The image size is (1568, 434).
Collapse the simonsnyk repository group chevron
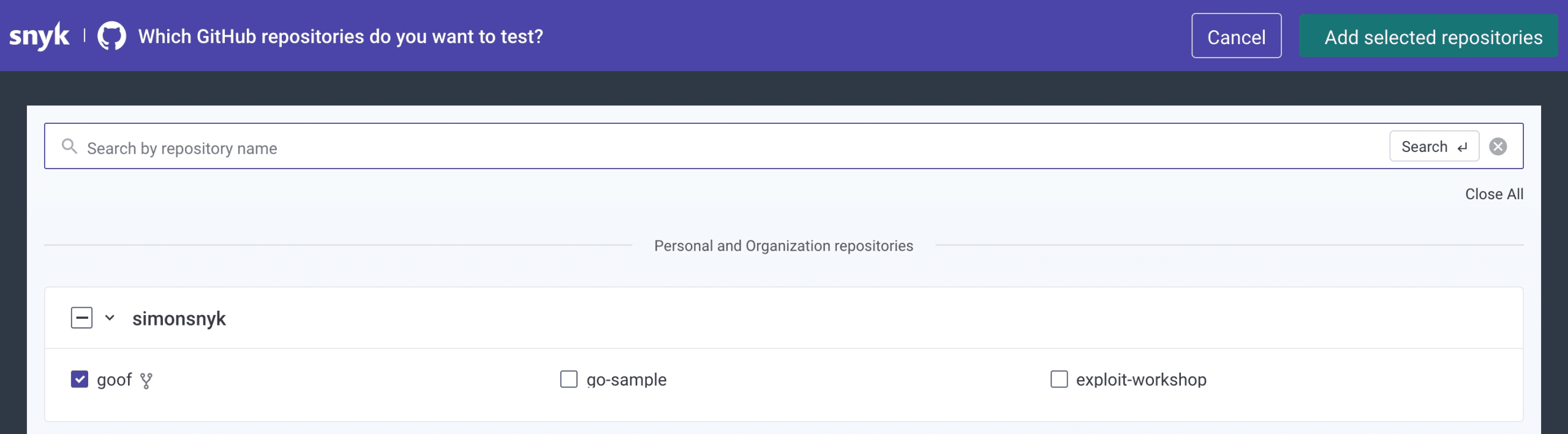click(x=110, y=318)
